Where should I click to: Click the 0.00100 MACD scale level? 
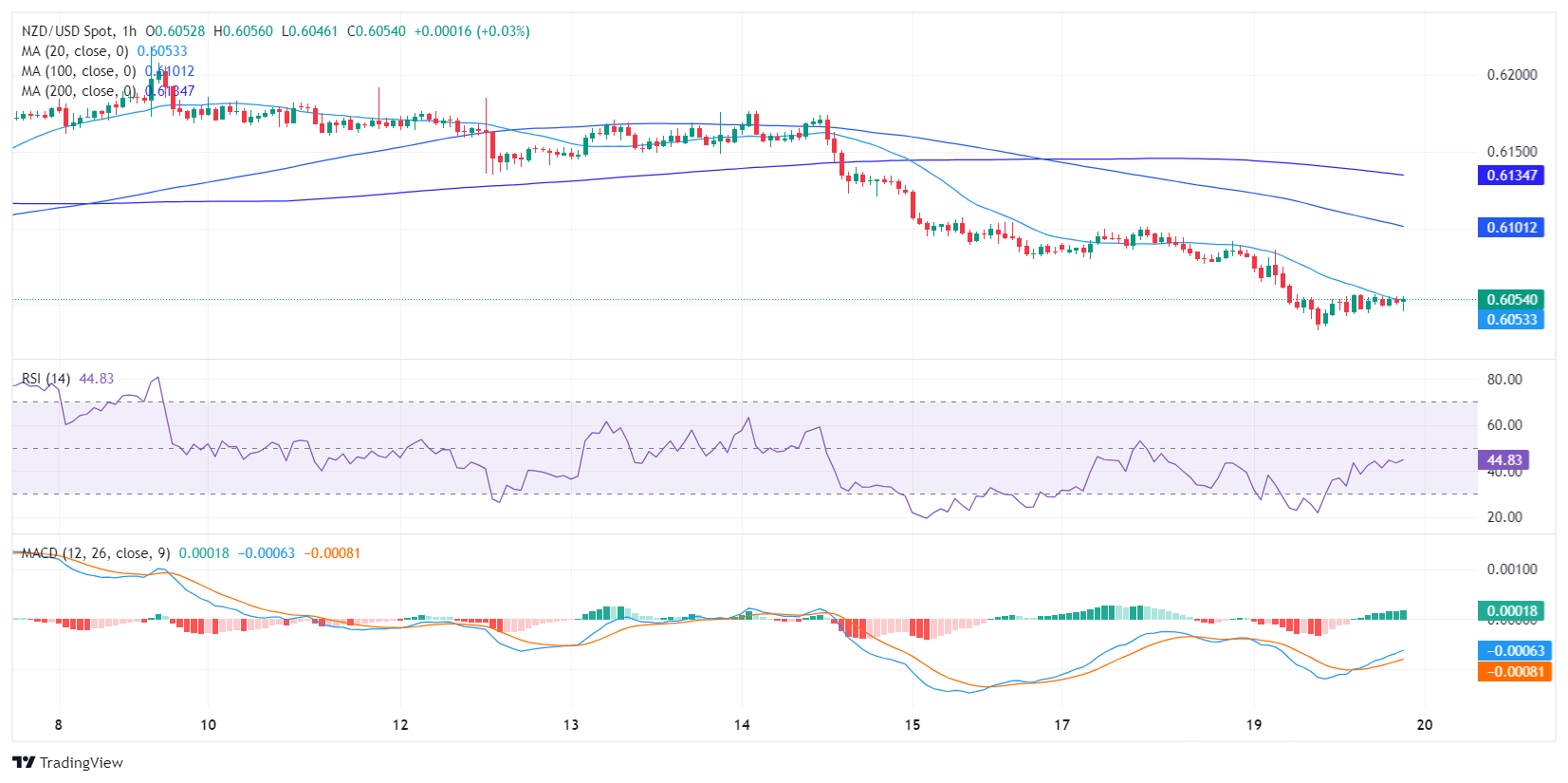[x=1511, y=569]
